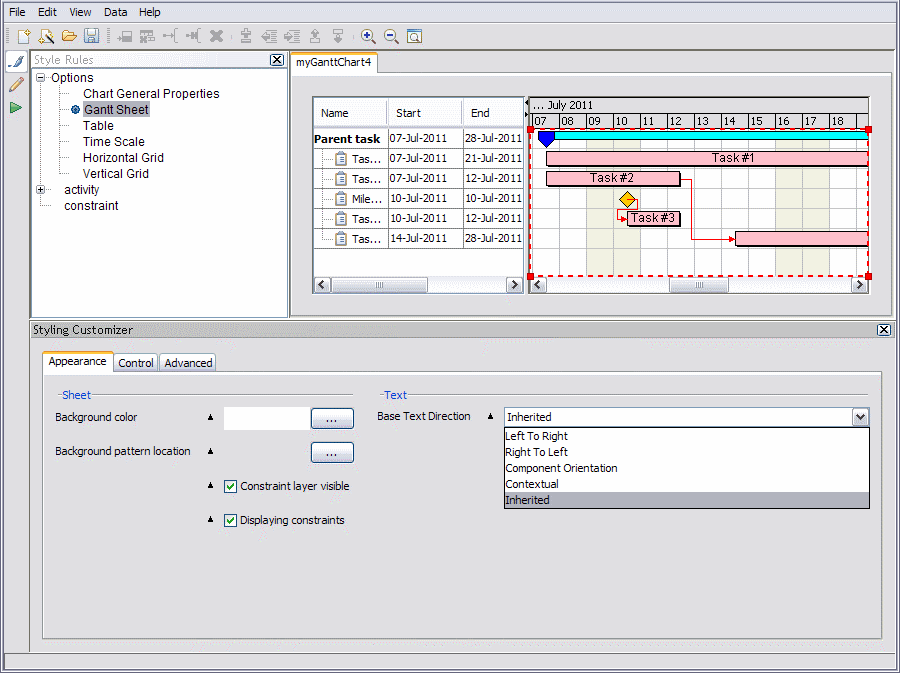Open the Data menu

[x=115, y=12]
